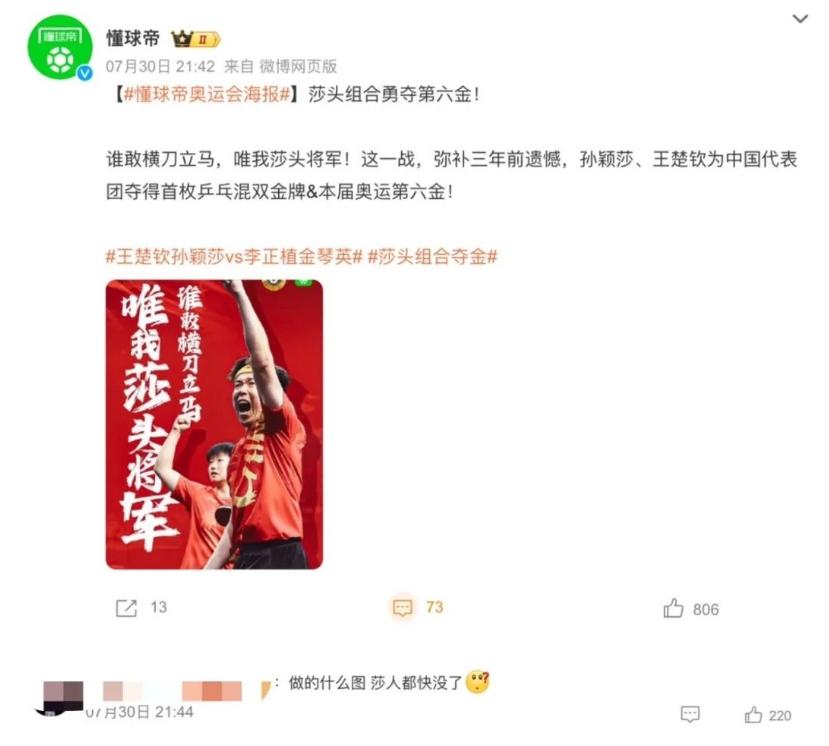Viewport: 829px width, 746px height.
Task: Enlarge the red poster image thumbnail
Action: click(x=214, y=425)
